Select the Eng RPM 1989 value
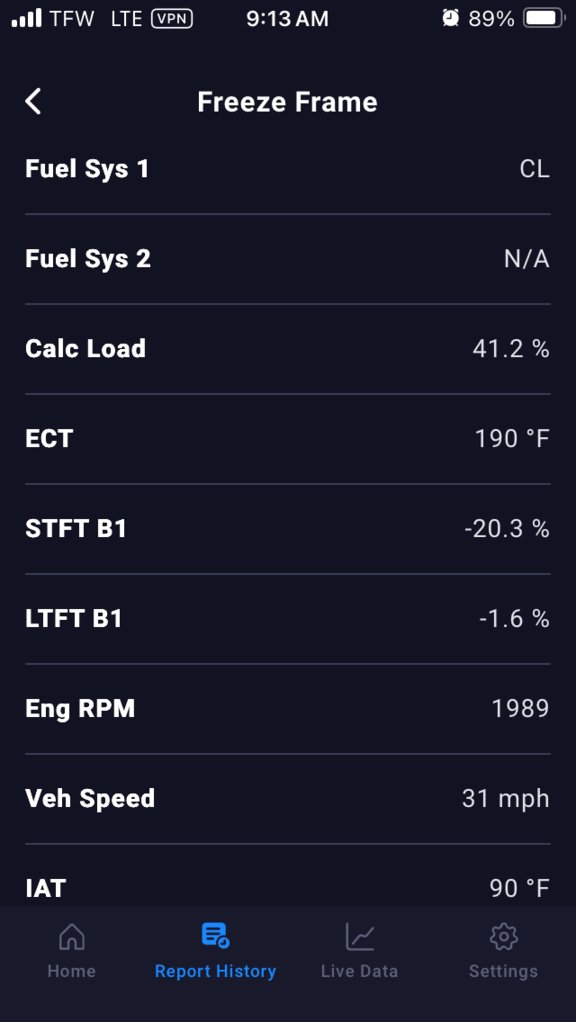 (x=521, y=708)
